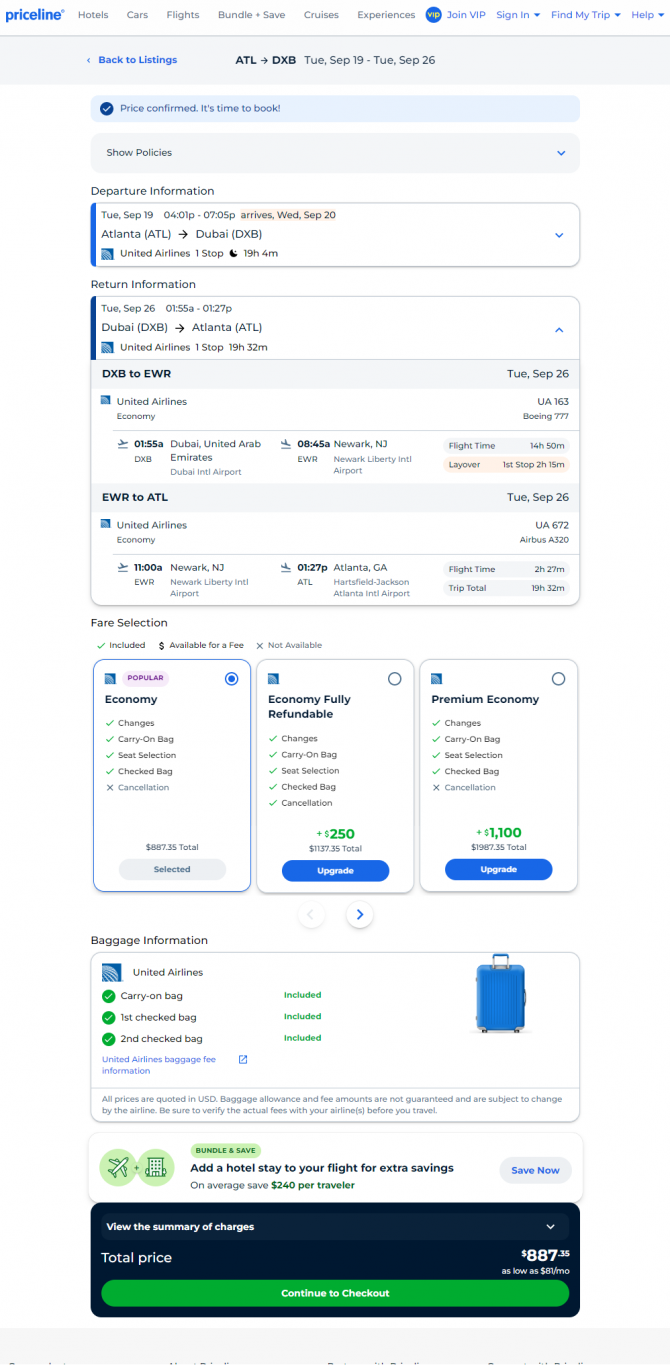Click the 'Trip Total 19h 32m' row
Viewport: 670px width, 1365px height.
(x=506, y=588)
